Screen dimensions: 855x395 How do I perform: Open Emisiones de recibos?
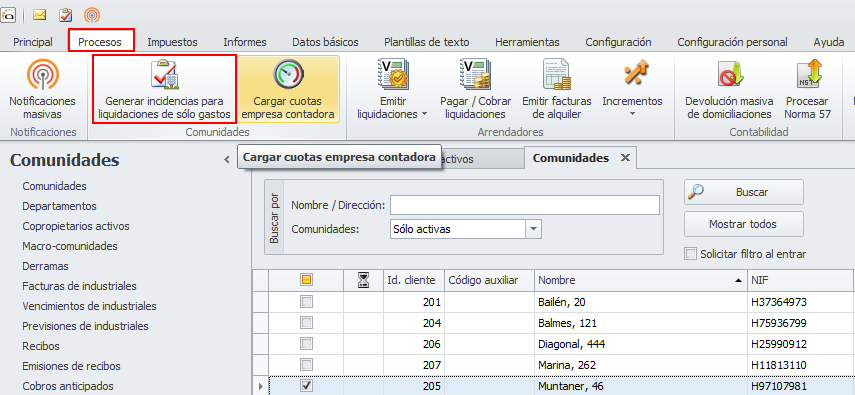(71, 366)
